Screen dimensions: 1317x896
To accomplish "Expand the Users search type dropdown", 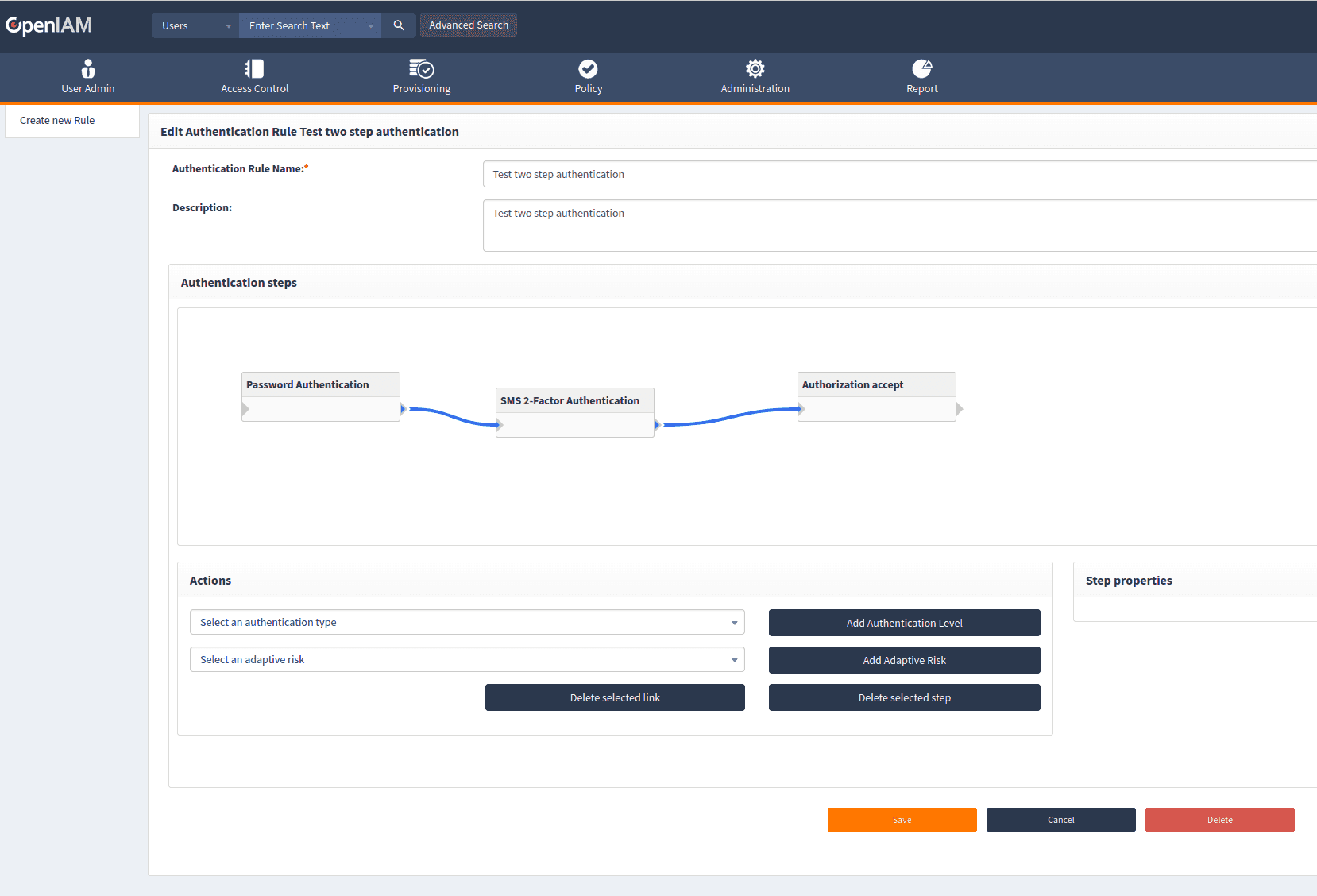I will (x=195, y=25).
